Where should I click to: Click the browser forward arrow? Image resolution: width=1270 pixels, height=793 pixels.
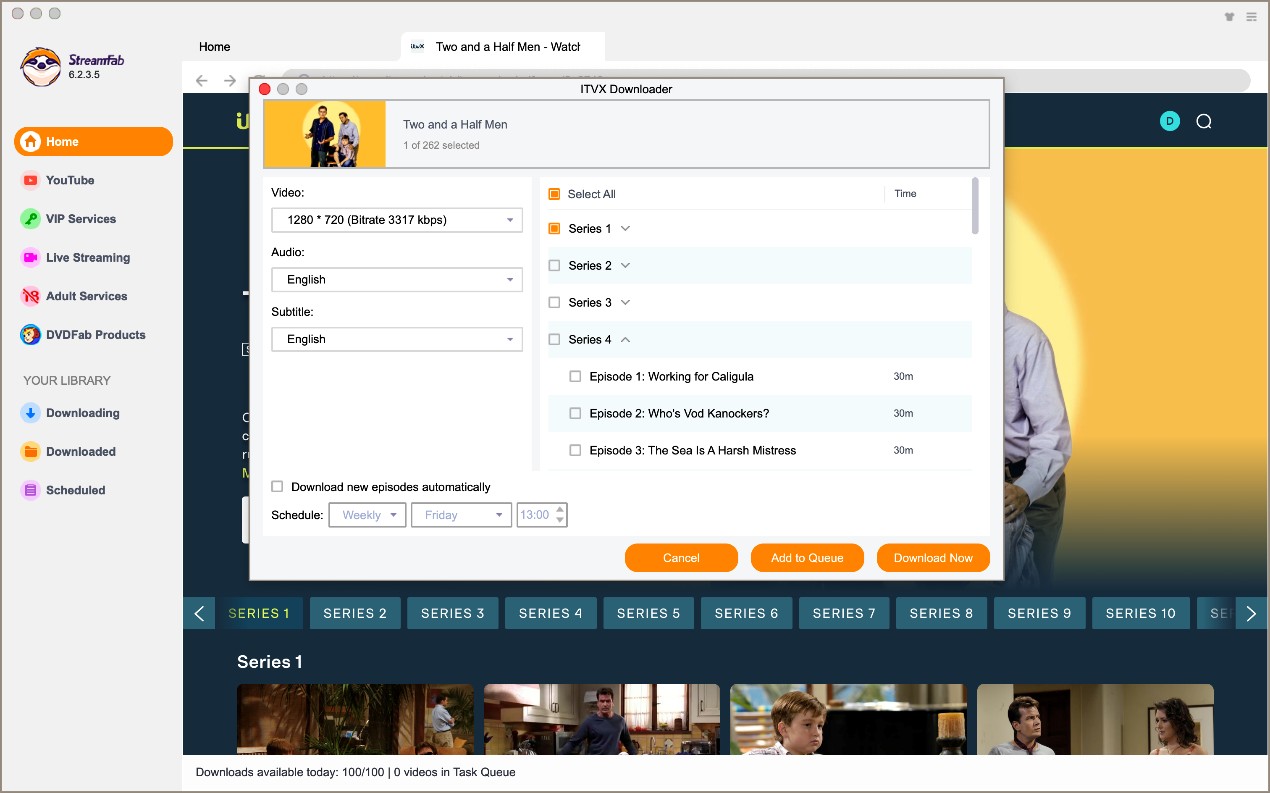(x=230, y=81)
